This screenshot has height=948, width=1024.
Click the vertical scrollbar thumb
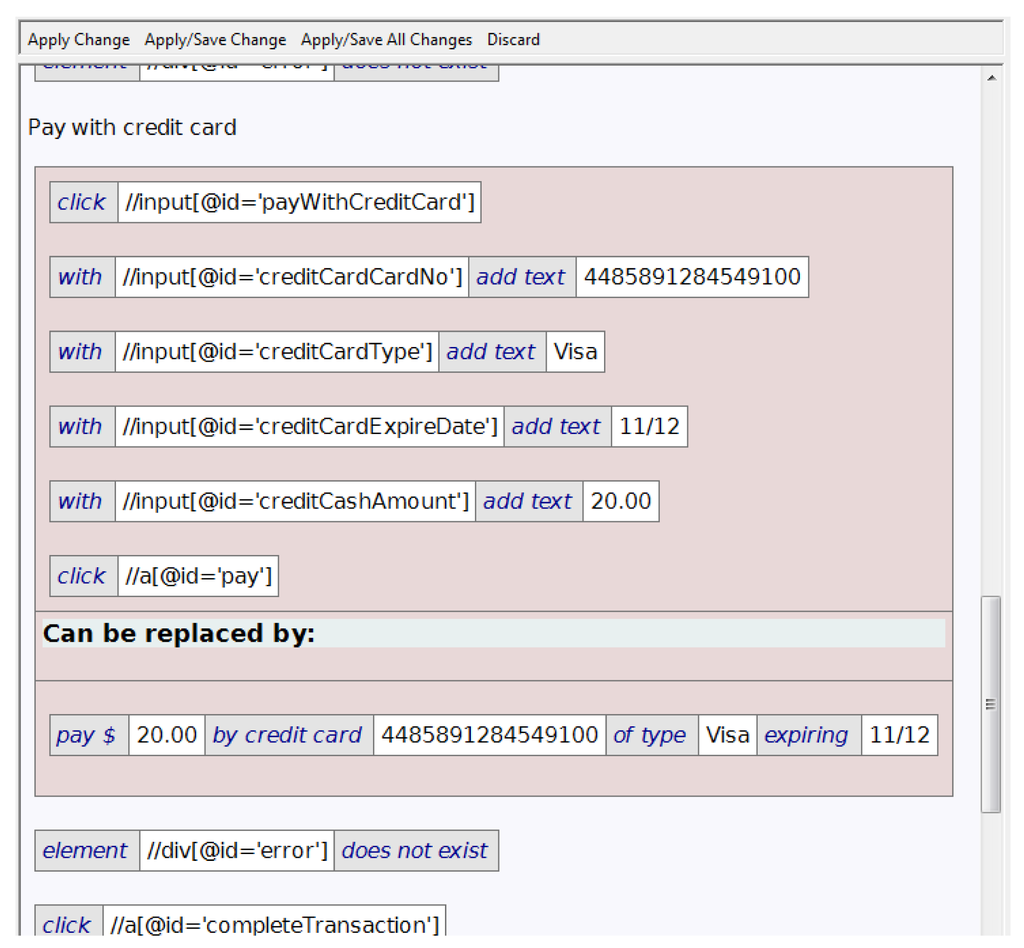point(990,703)
